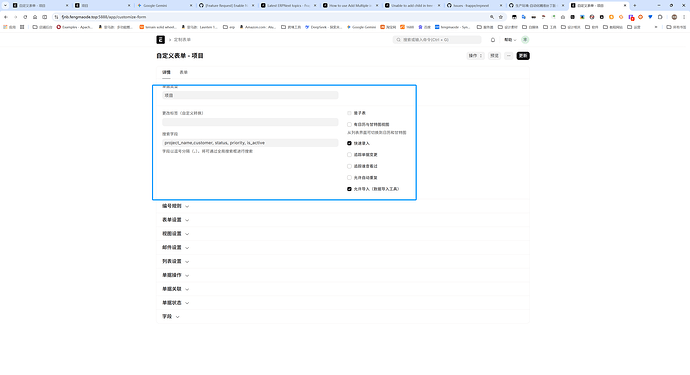Close the Google Gemini browser tab
This screenshot has height=375, width=690.
click(191, 5)
